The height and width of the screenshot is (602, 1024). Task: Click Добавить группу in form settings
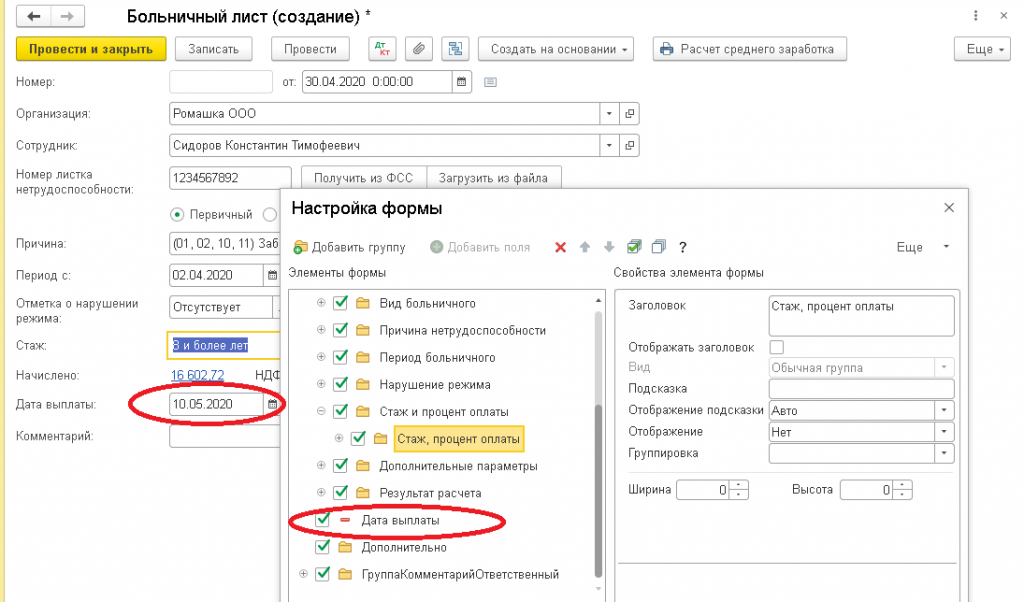point(349,247)
